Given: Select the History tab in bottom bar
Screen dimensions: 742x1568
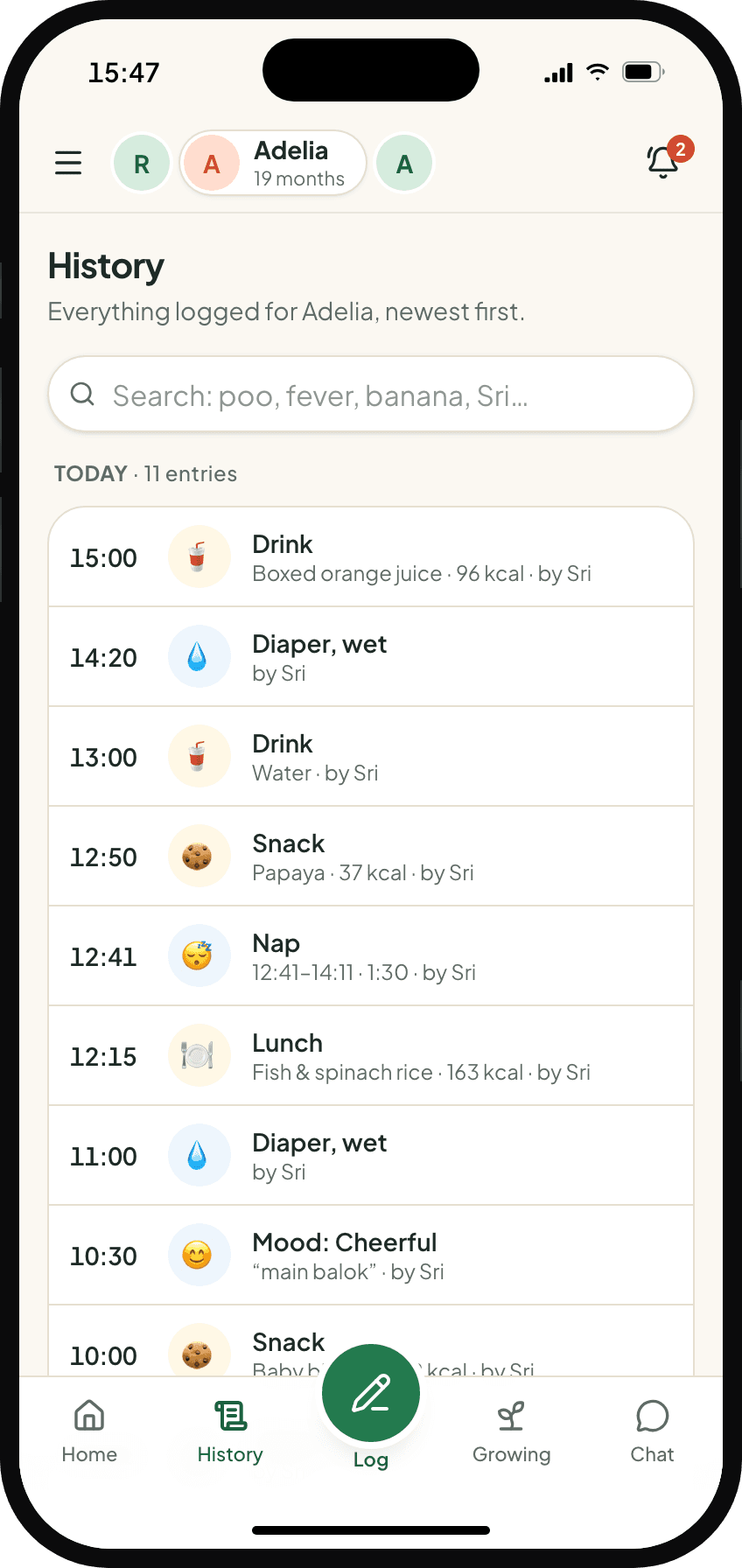Looking at the screenshot, I should [x=230, y=1431].
